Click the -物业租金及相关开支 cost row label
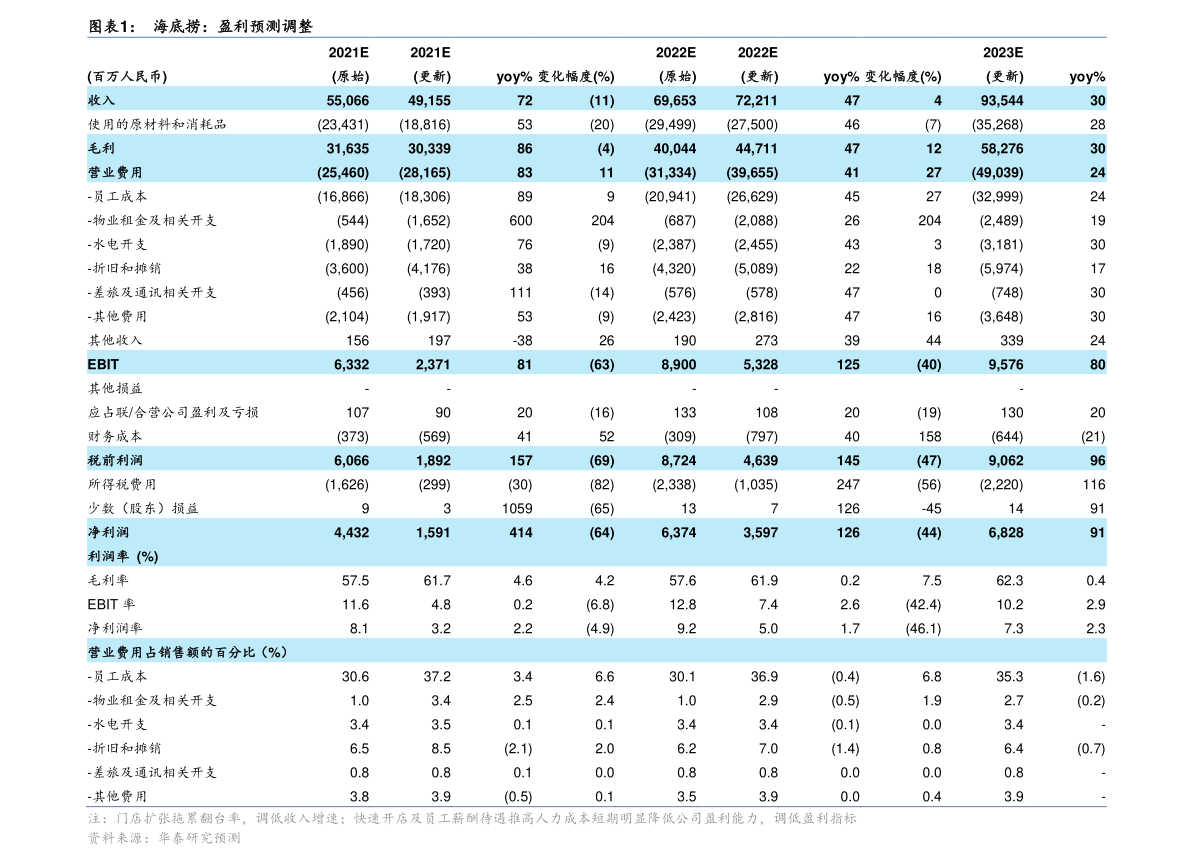Viewport: 1191px width, 865px height. (152, 220)
